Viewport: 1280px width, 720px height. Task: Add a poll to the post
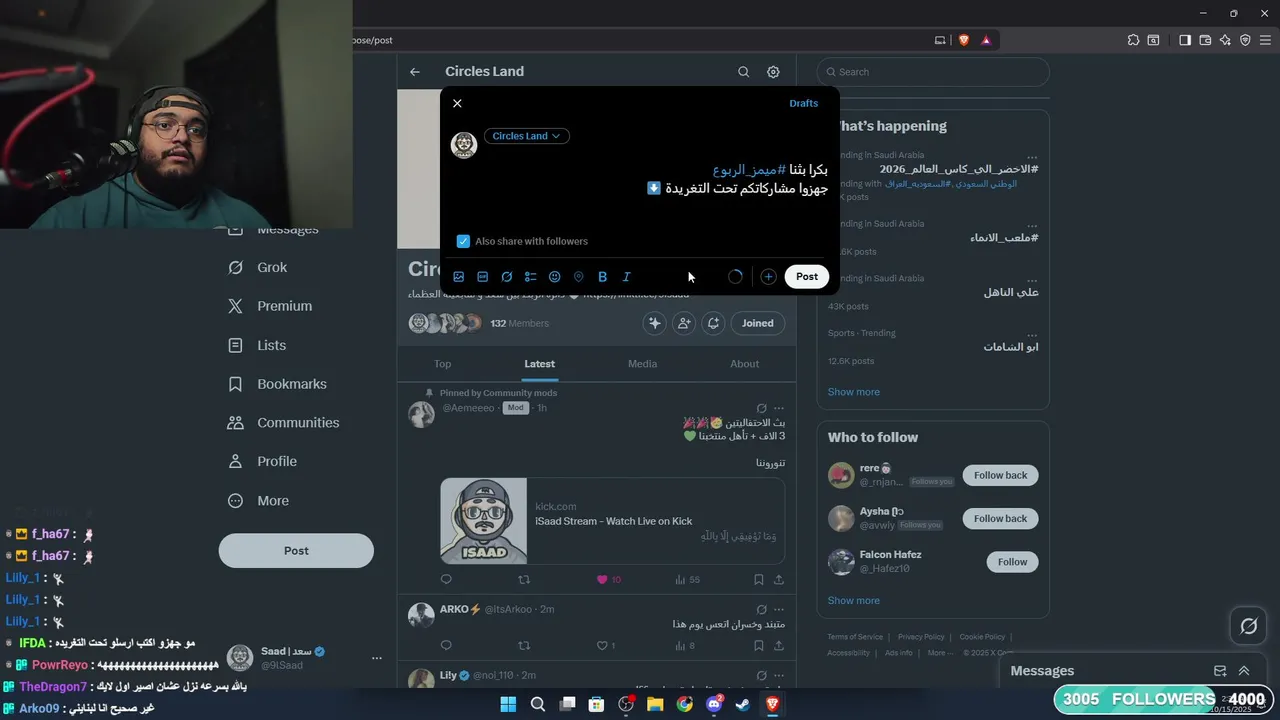(x=531, y=277)
